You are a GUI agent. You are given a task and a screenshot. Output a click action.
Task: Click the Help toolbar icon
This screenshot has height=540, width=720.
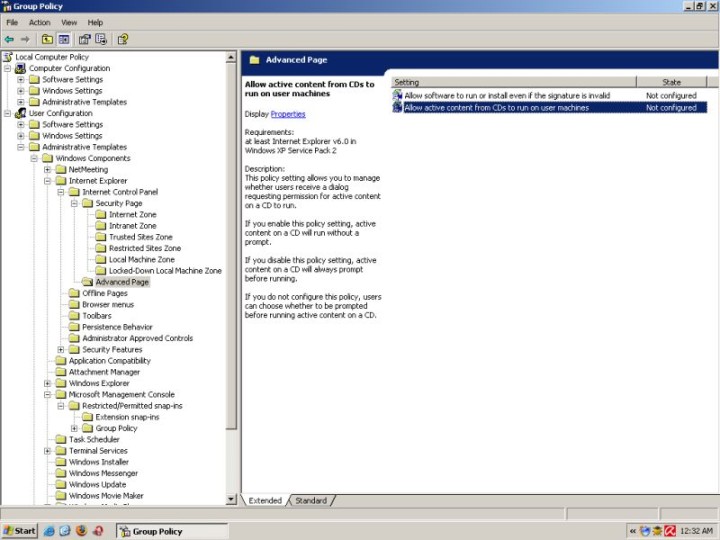(x=123, y=39)
